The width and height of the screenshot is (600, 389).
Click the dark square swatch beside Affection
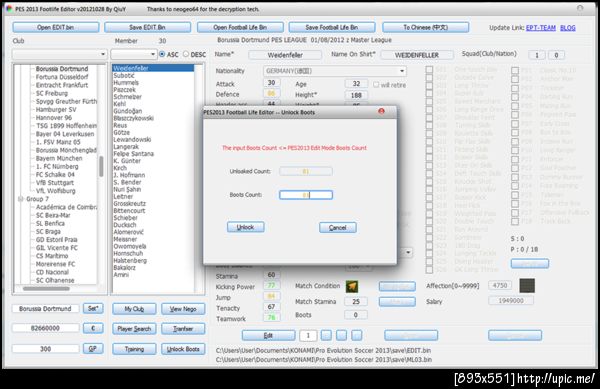(x=527, y=285)
